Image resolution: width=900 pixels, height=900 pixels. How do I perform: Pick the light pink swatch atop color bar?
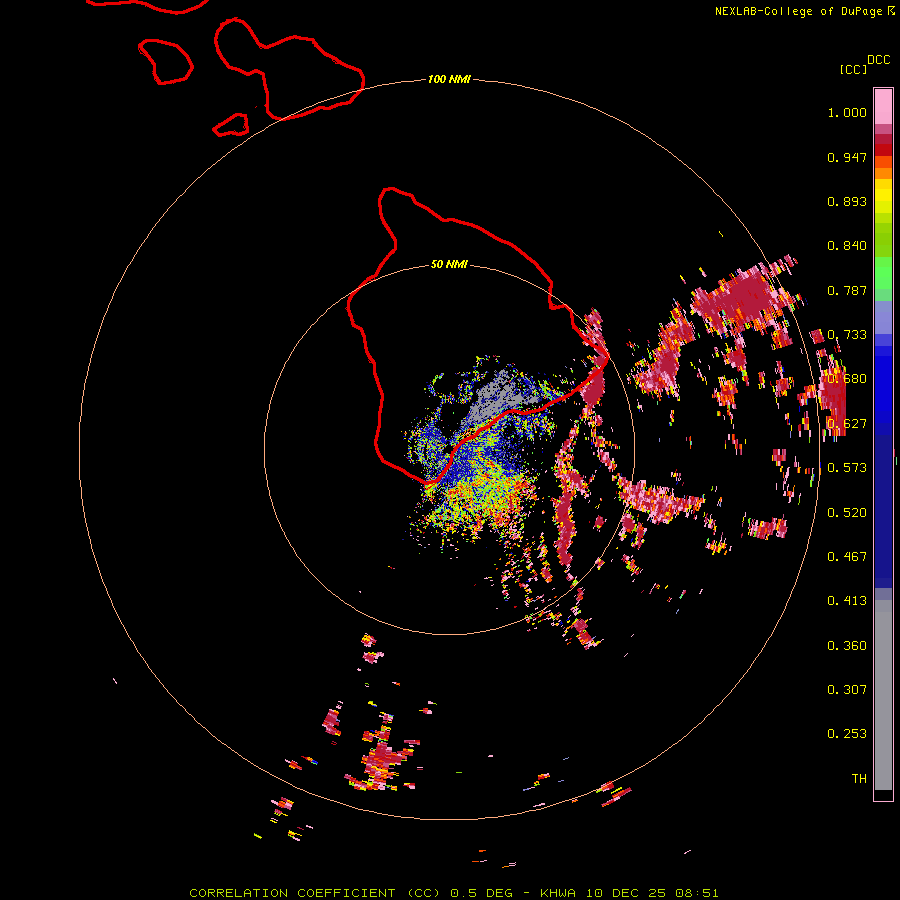(x=883, y=106)
